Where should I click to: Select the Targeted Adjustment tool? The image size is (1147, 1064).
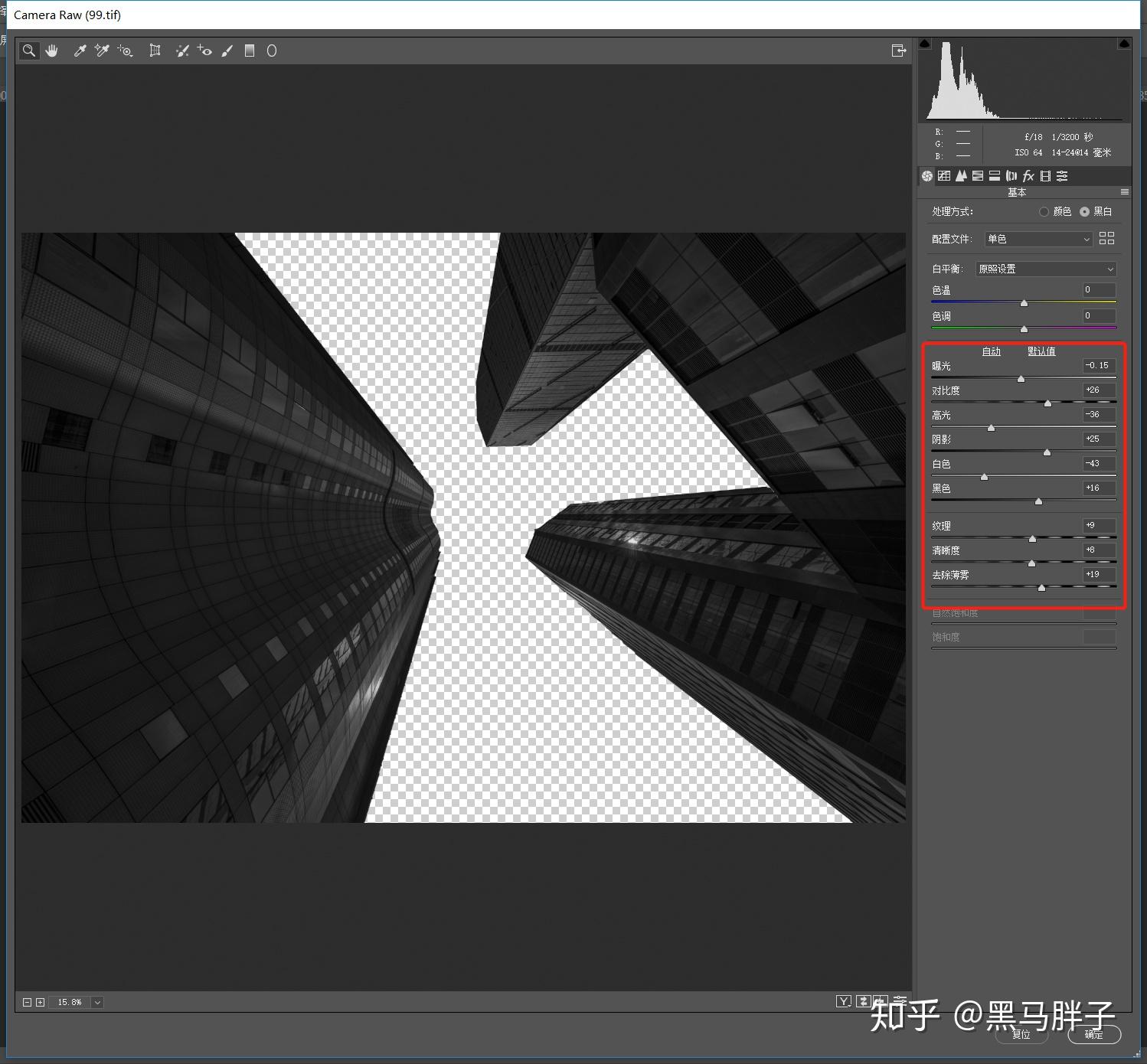(125, 51)
